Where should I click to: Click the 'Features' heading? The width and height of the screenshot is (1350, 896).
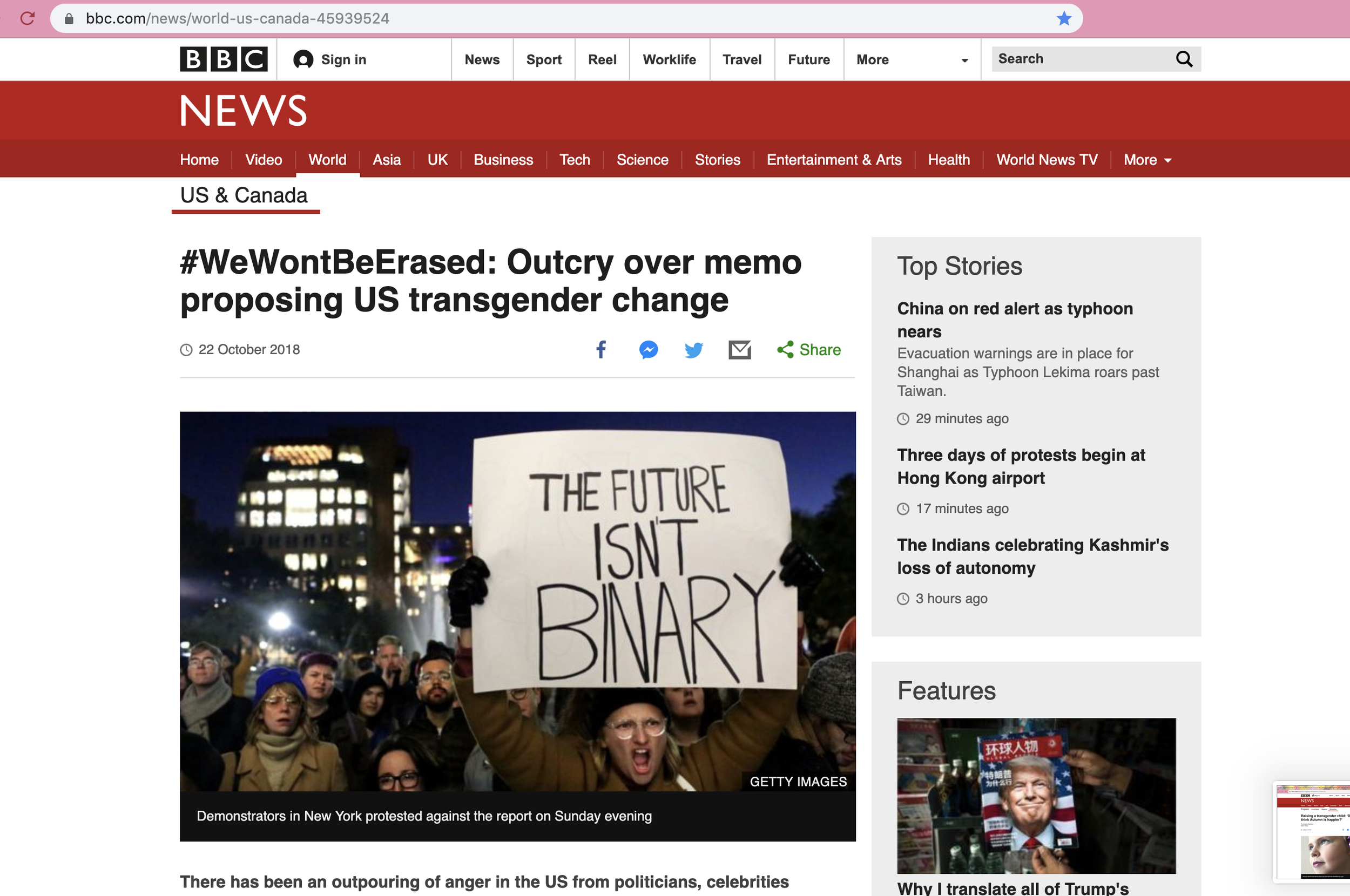pos(947,691)
